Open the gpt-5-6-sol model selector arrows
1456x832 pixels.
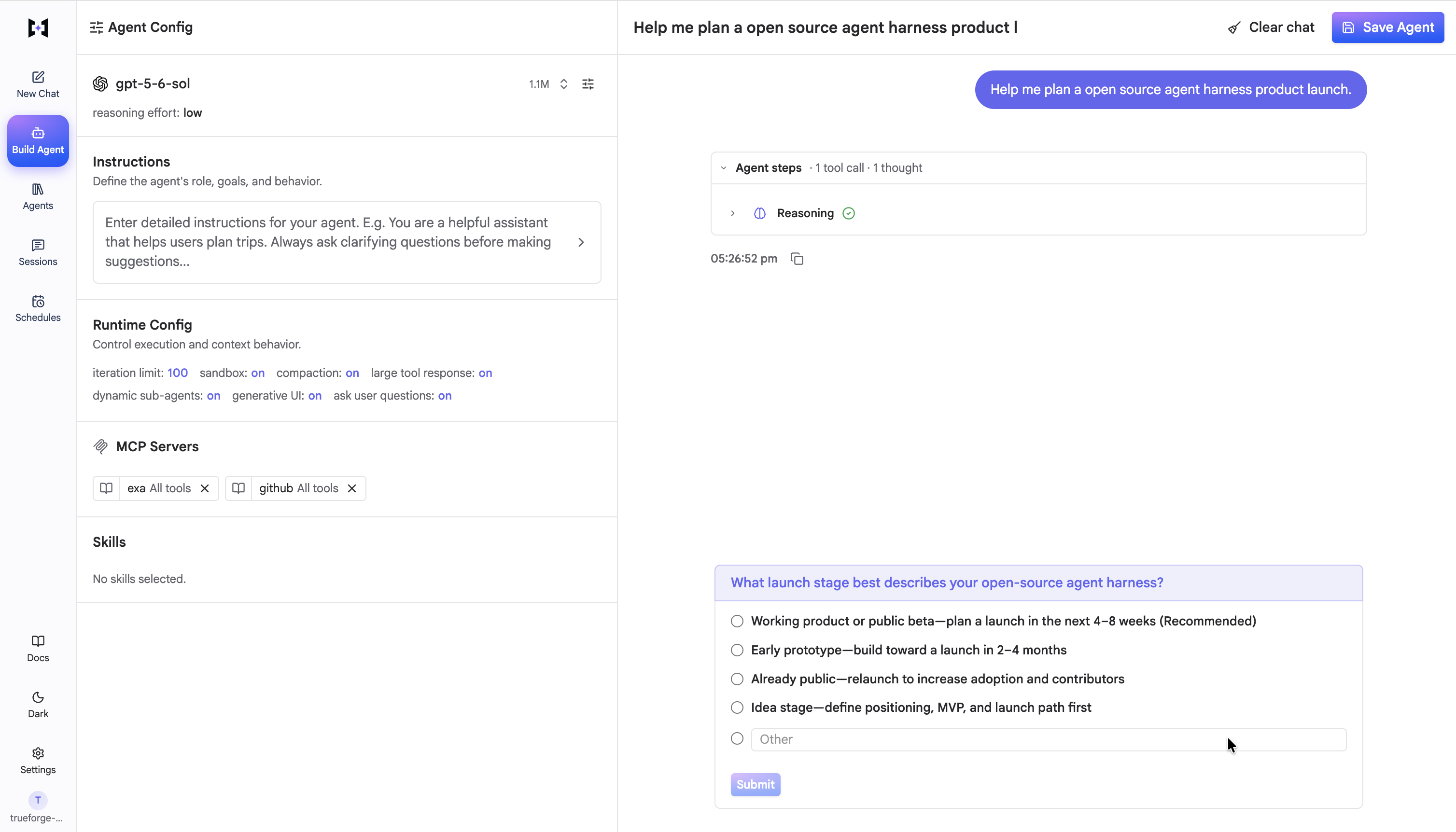tap(563, 84)
